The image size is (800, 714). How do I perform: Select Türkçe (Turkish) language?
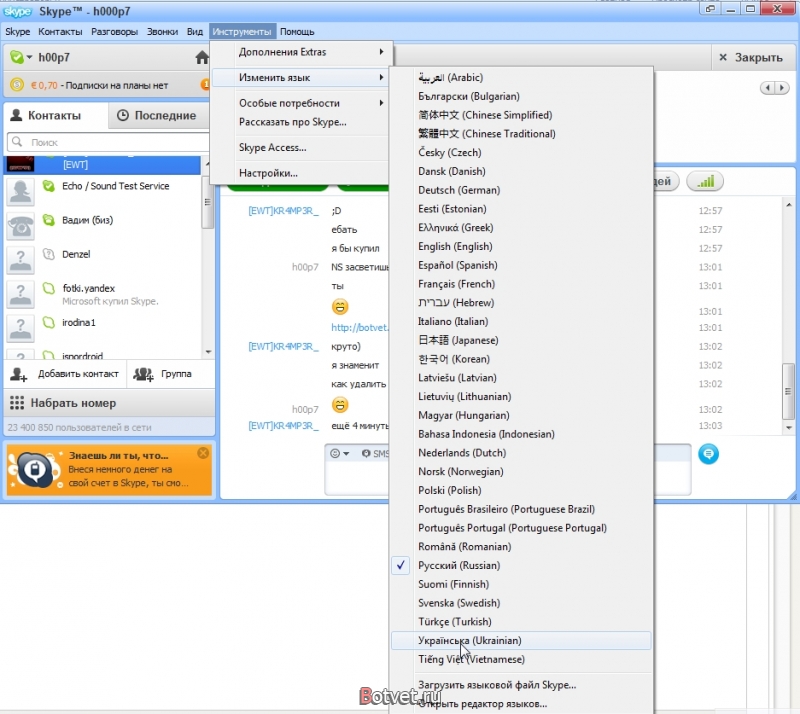[521, 622]
